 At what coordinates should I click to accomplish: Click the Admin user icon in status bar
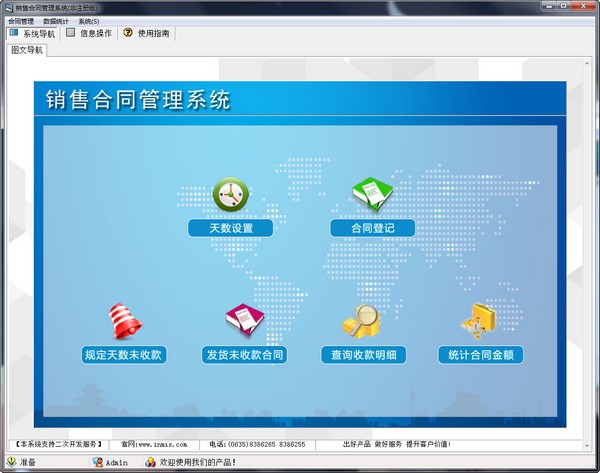(x=97, y=462)
